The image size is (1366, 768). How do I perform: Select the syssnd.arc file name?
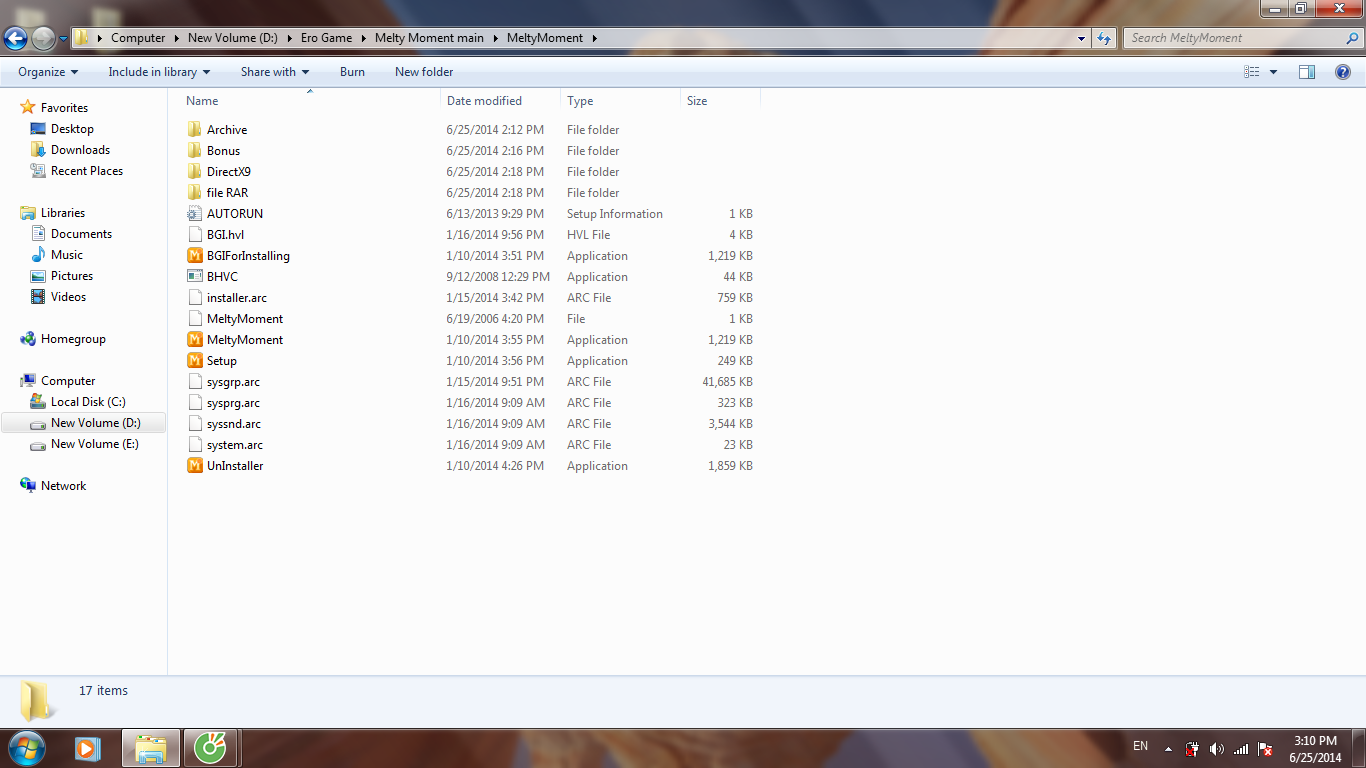[234, 424]
